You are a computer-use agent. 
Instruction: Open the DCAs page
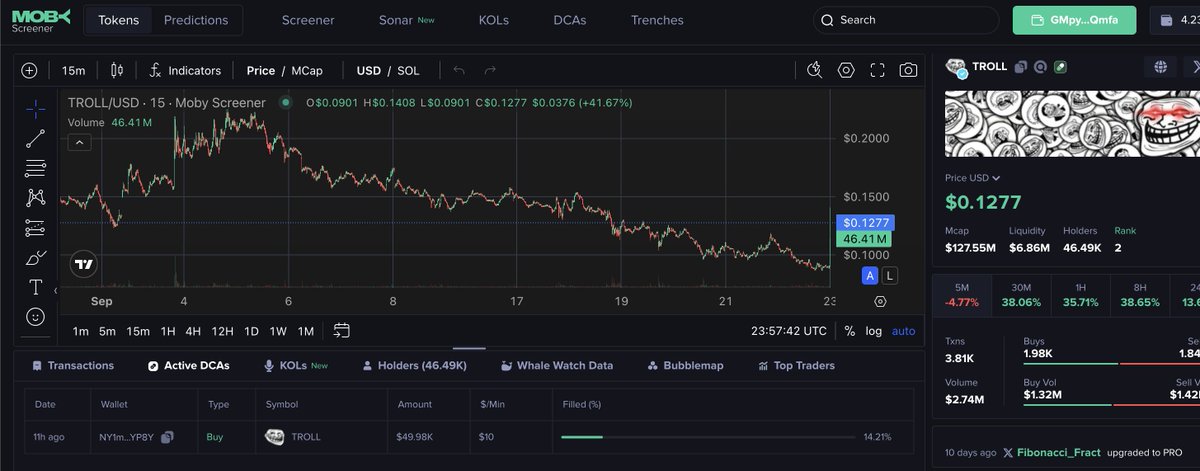(570, 20)
